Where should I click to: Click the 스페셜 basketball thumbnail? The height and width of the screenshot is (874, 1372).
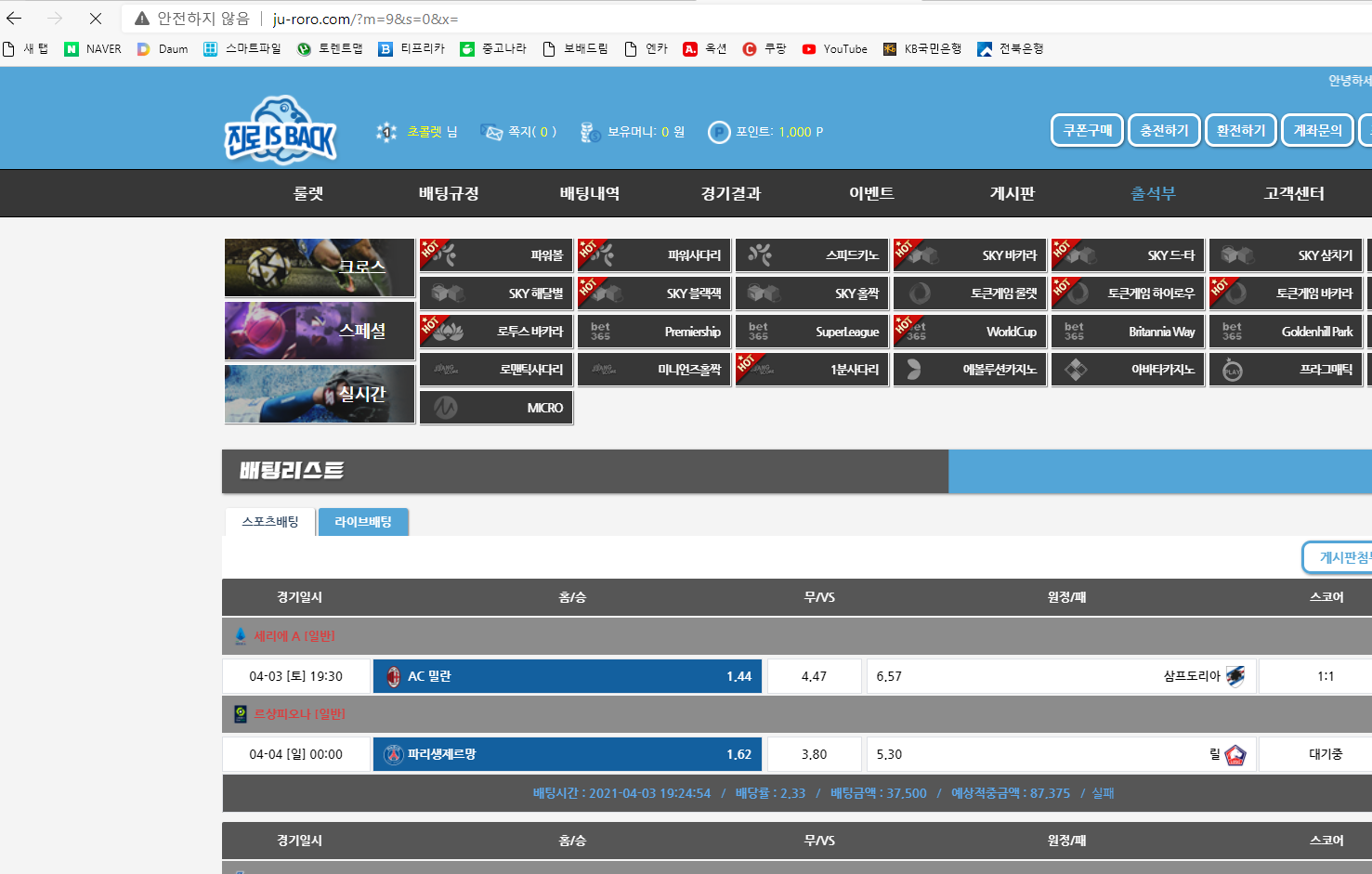319,331
